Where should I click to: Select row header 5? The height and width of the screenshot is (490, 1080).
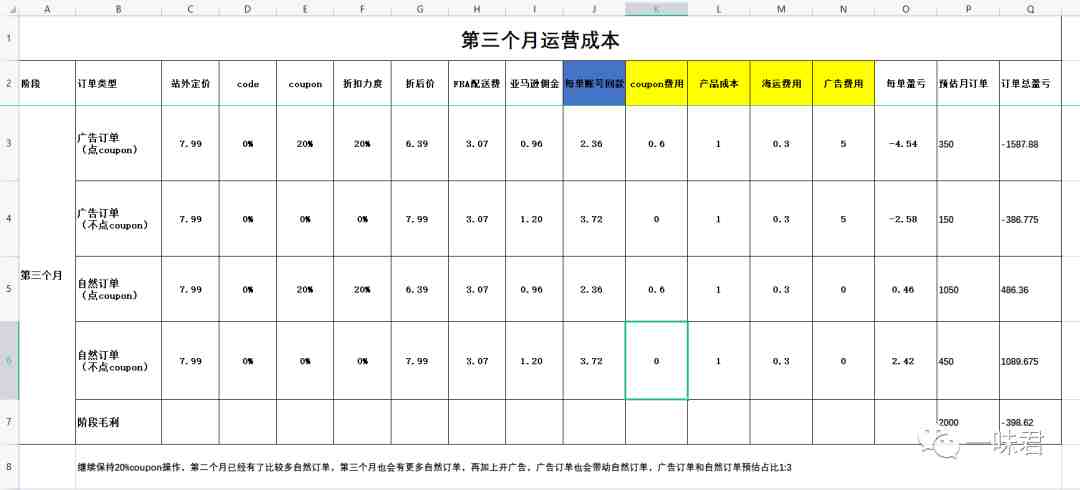pos(9,289)
